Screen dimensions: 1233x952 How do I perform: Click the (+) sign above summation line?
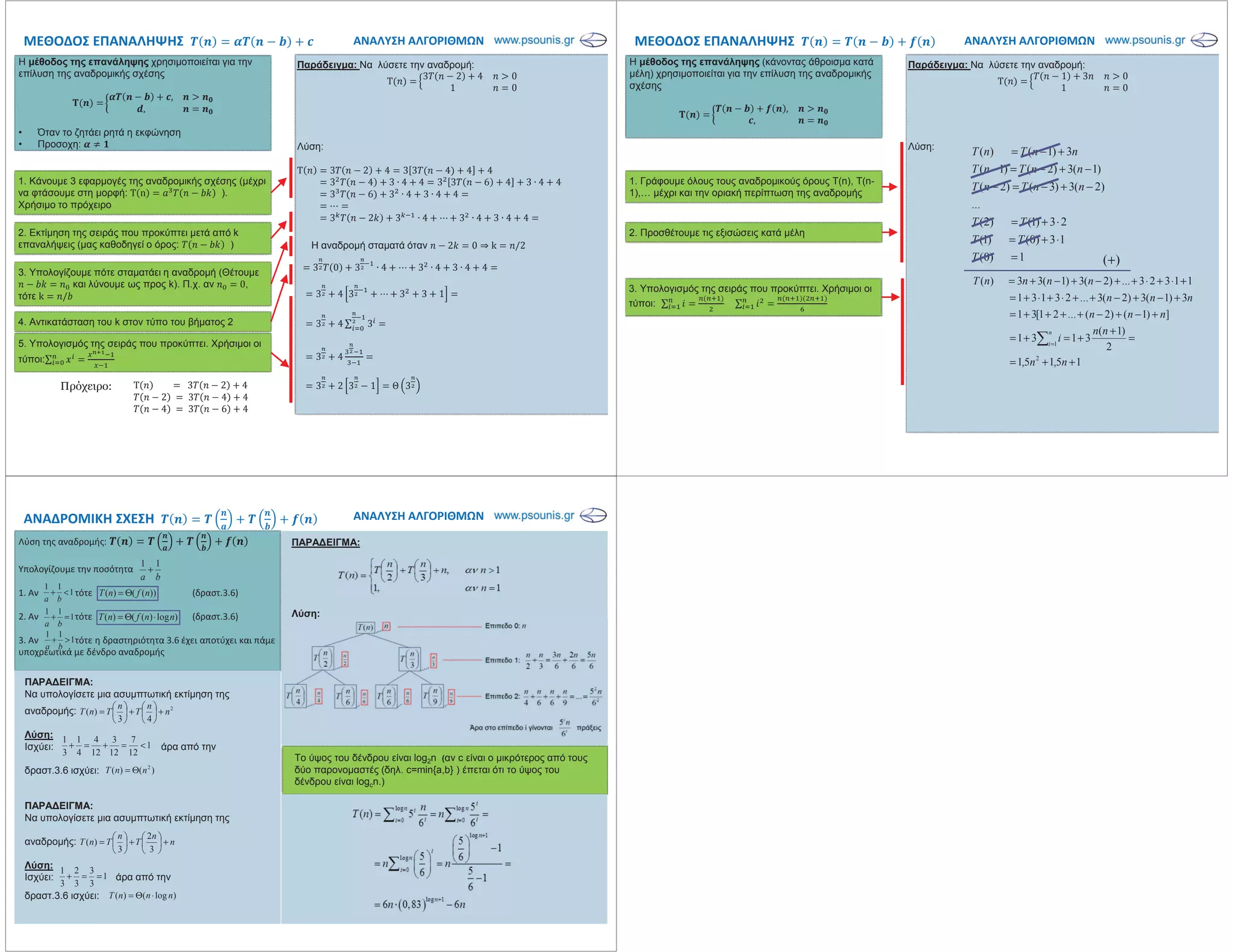[x=1111, y=260]
